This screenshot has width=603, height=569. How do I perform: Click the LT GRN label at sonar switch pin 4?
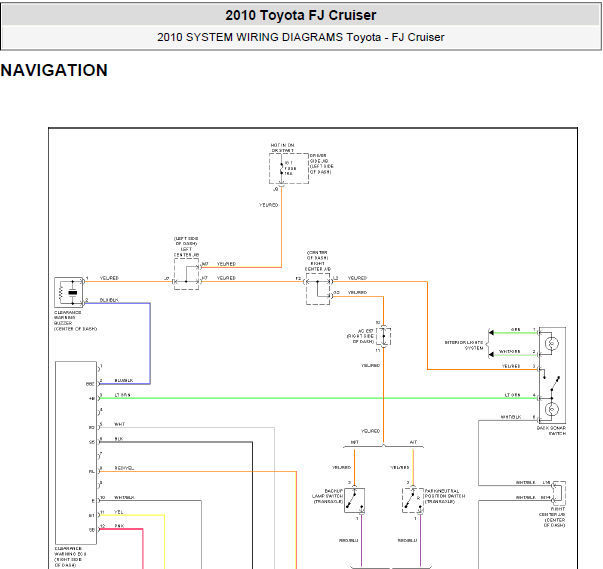click(512, 395)
